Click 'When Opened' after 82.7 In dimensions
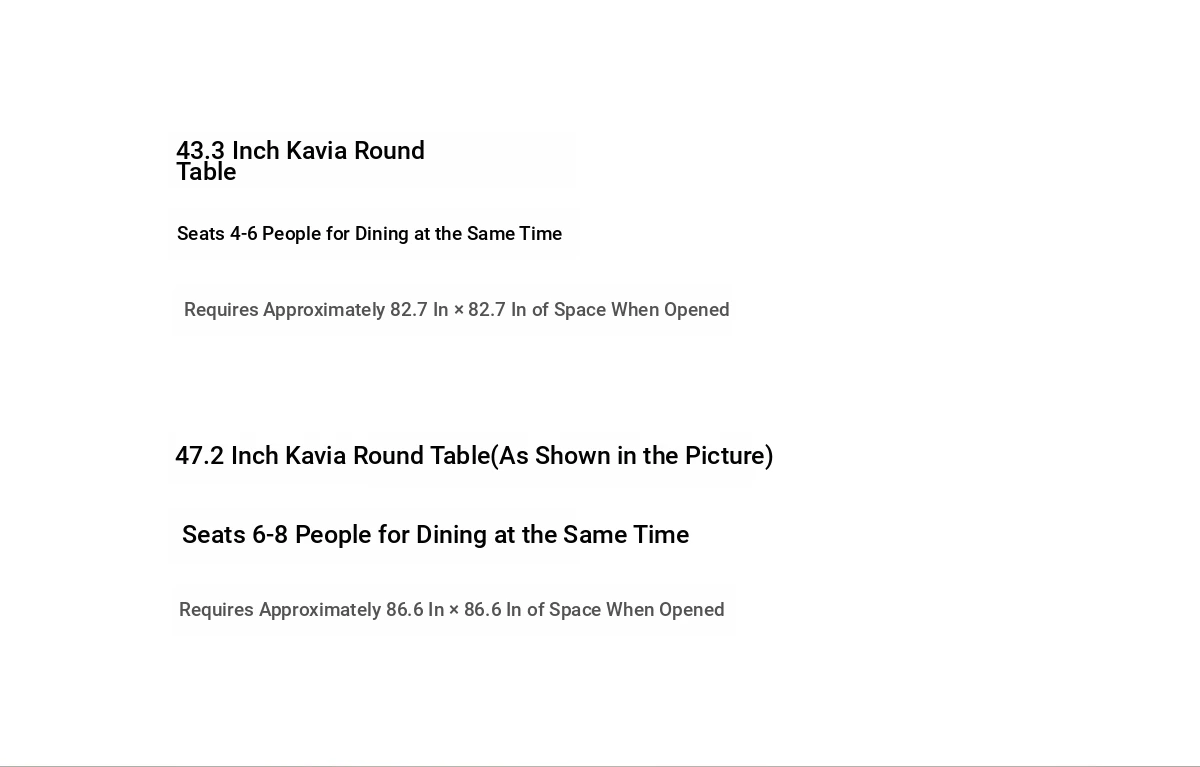The image size is (1200, 767). (x=670, y=310)
